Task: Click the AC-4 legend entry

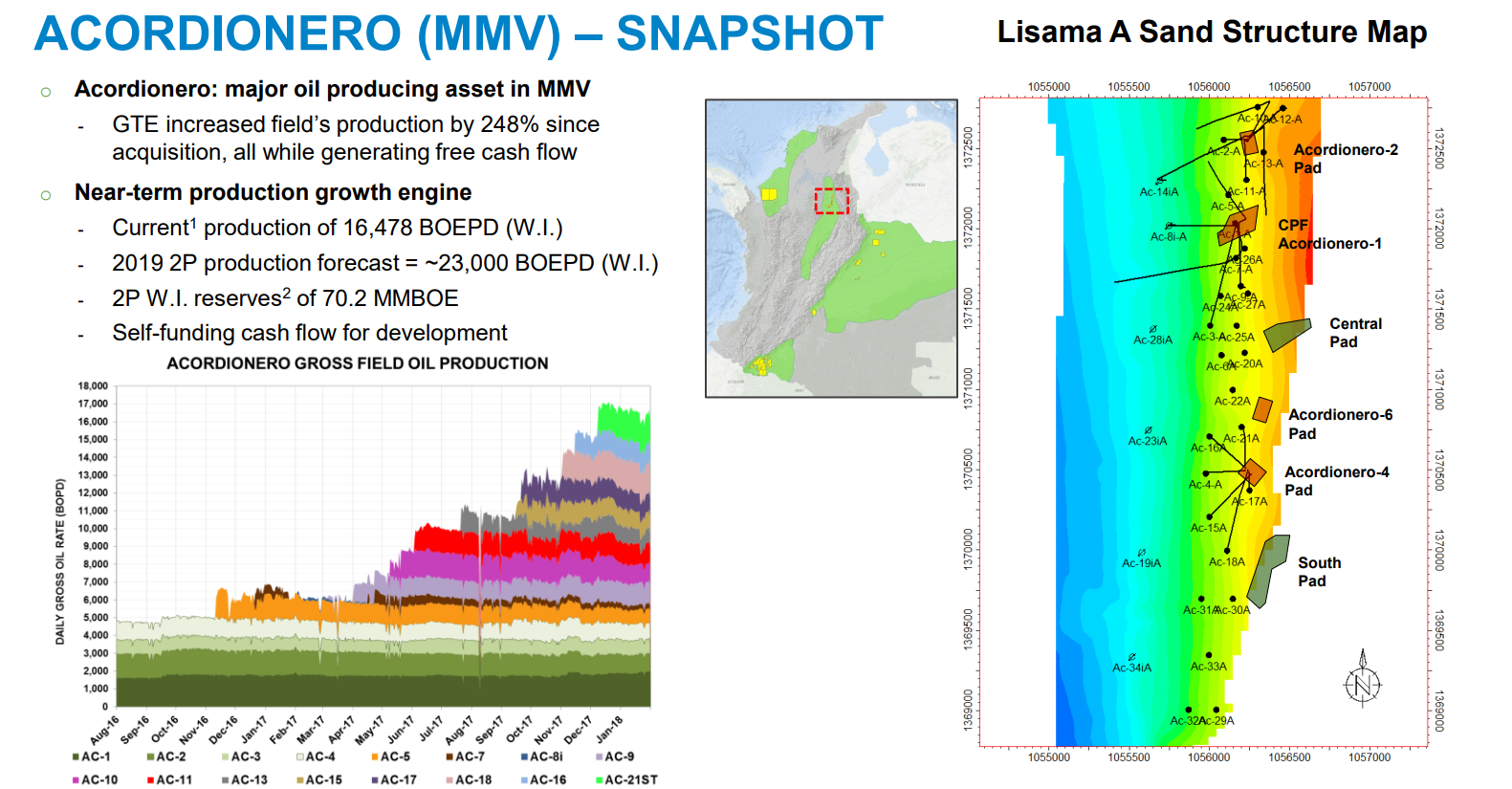Action: point(317,756)
